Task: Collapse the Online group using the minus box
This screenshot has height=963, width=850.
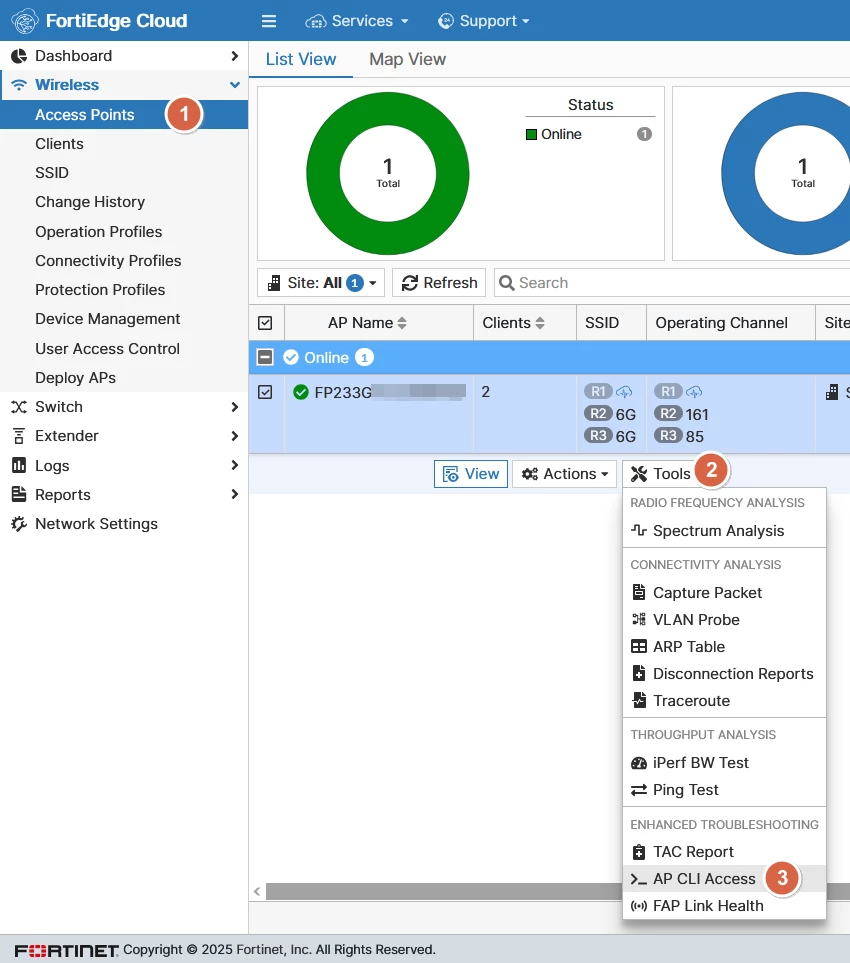Action: tap(265, 357)
